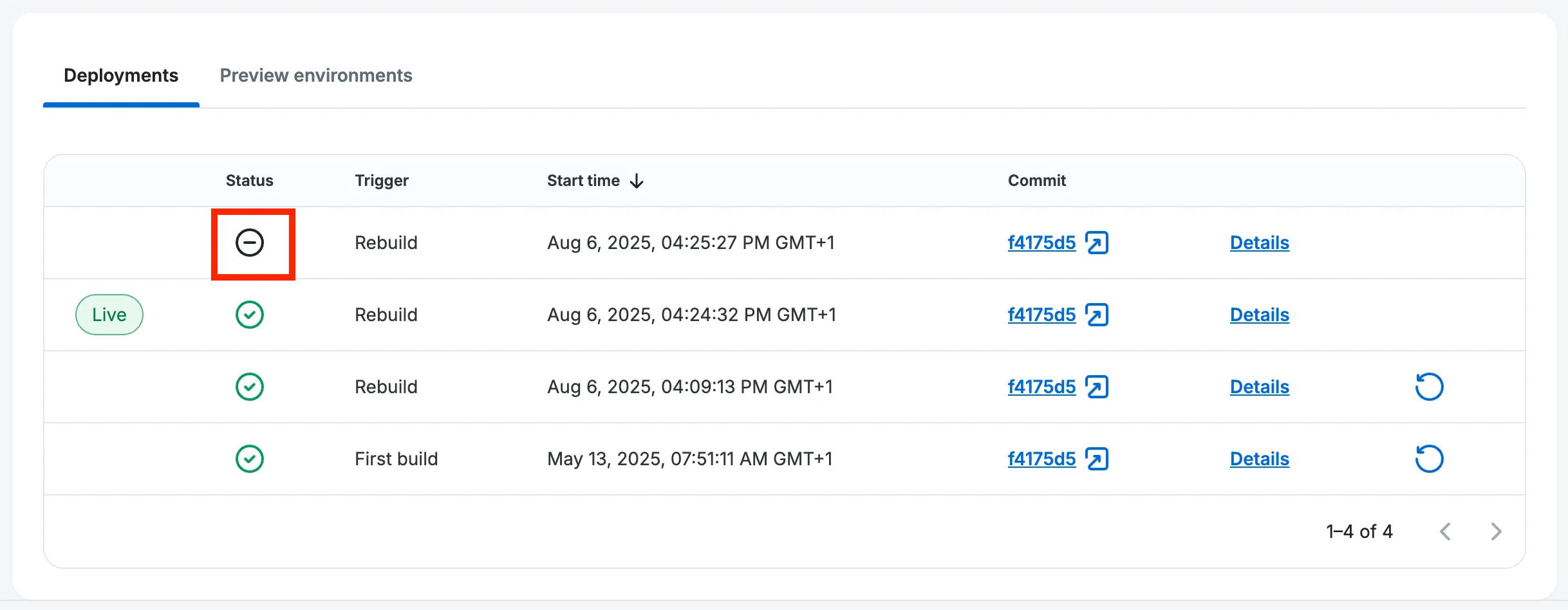Click success status icon for First build

(x=250, y=459)
